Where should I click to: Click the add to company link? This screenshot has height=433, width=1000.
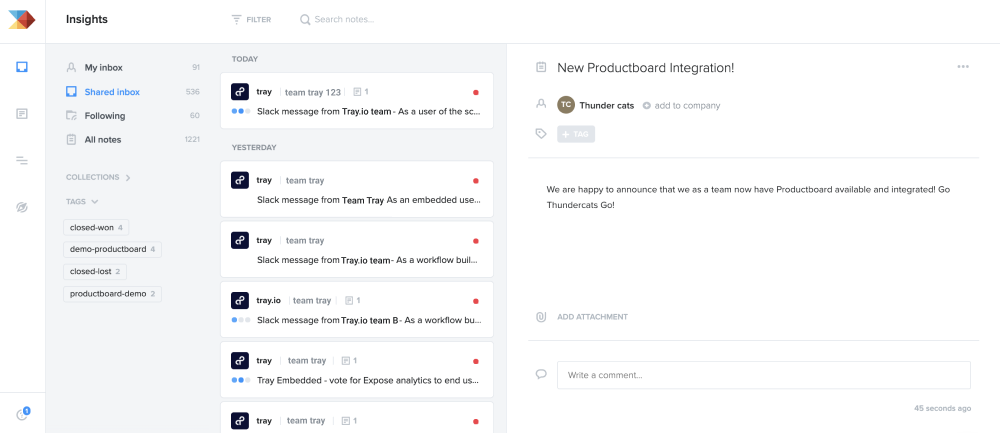click(681, 105)
